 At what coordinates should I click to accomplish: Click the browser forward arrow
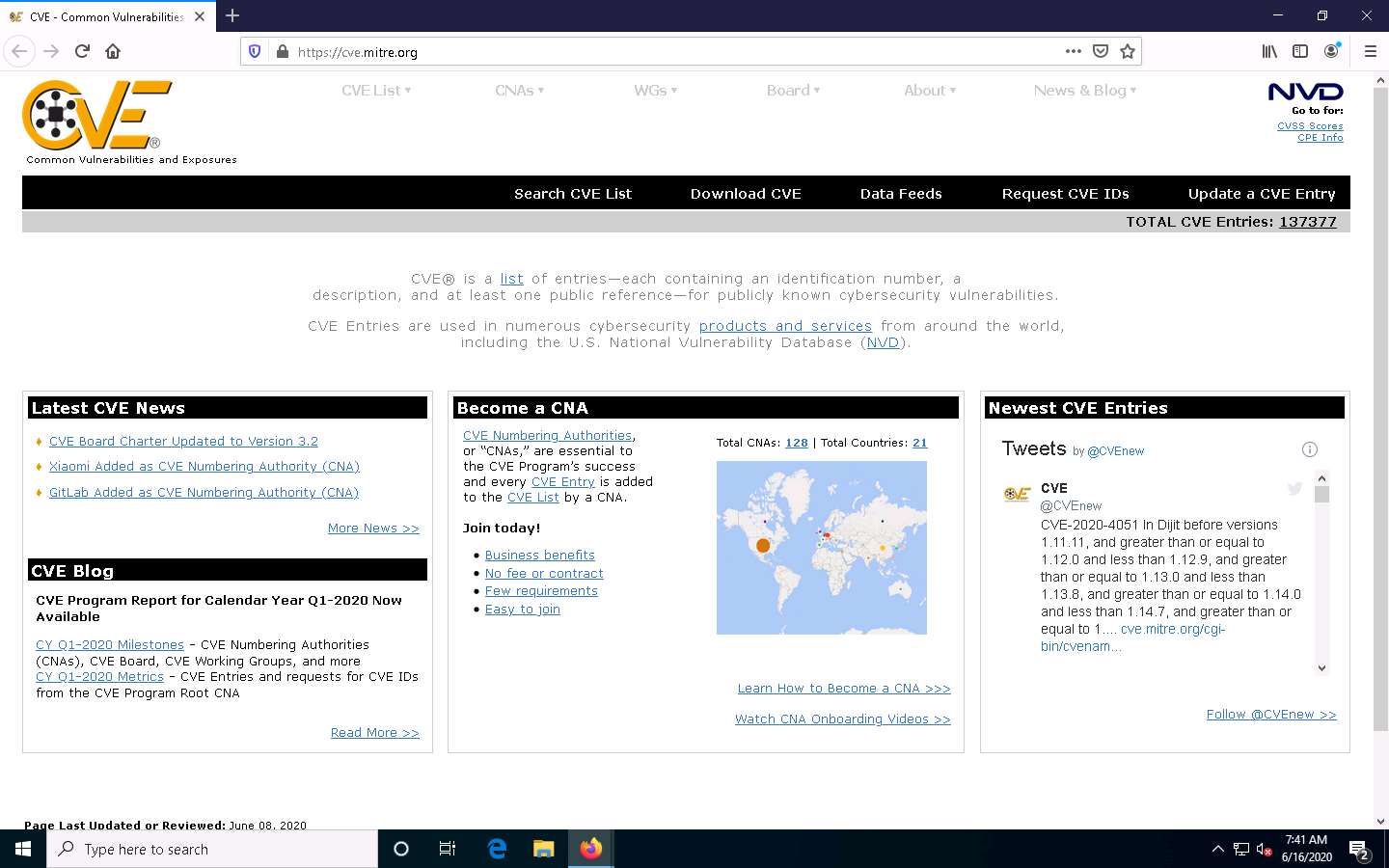pos(51,51)
